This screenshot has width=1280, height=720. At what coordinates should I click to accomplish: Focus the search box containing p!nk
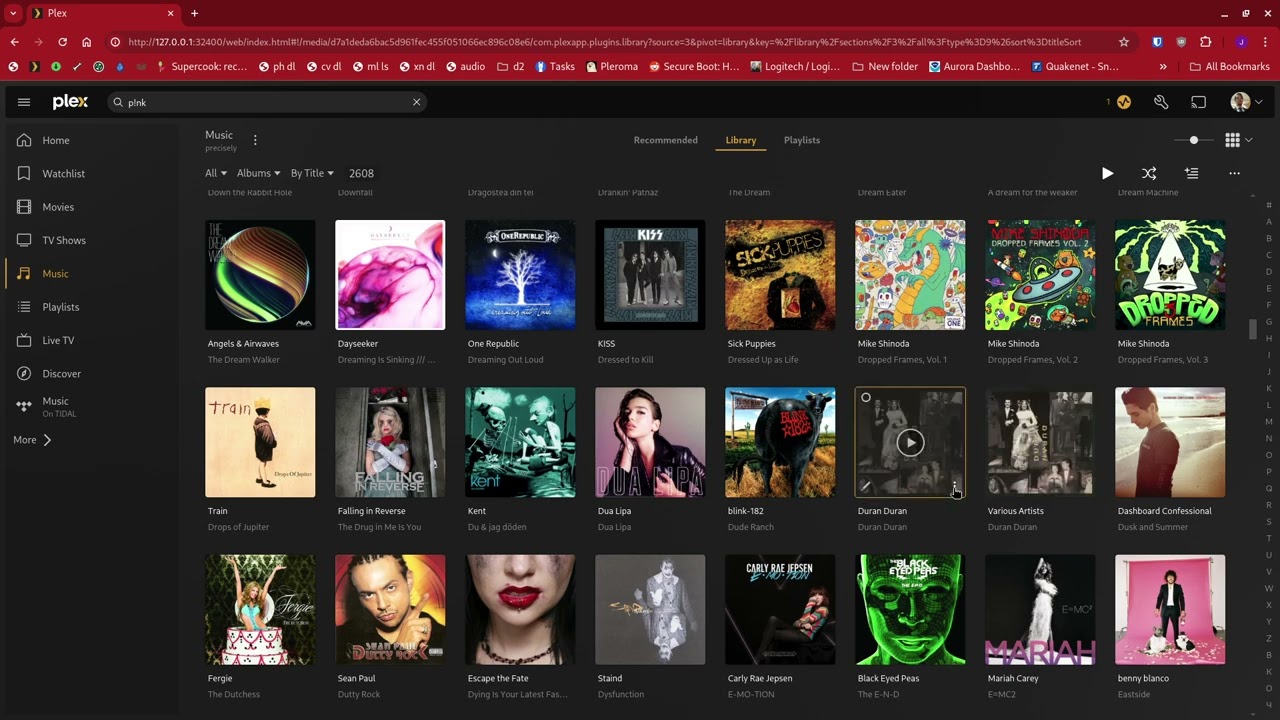coord(266,102)
